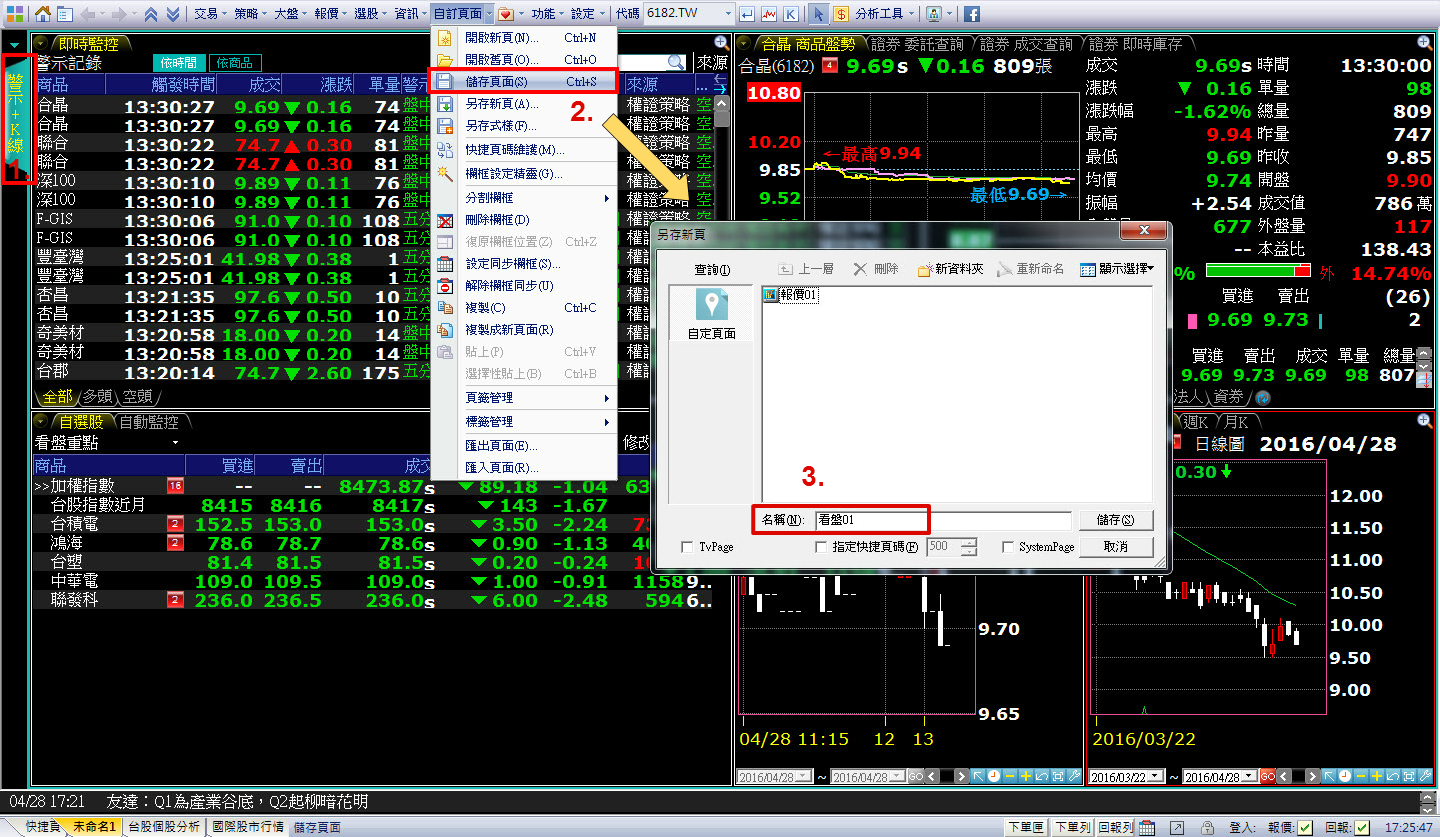
Task: Check the SystemPage checkbox
Action: point(1008,547)
